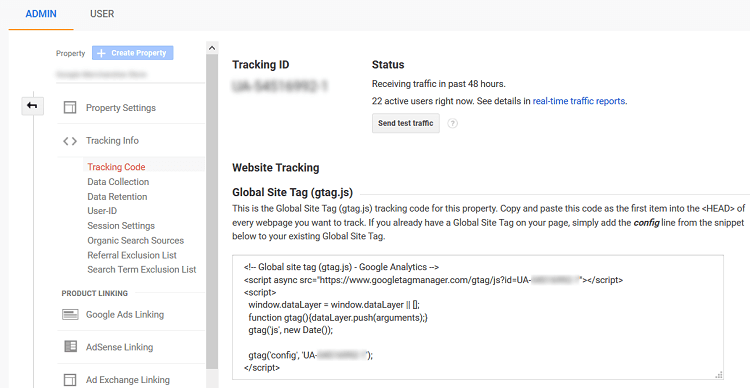Click the Status heading
This screenshot has height=388, width=750.
388,65
